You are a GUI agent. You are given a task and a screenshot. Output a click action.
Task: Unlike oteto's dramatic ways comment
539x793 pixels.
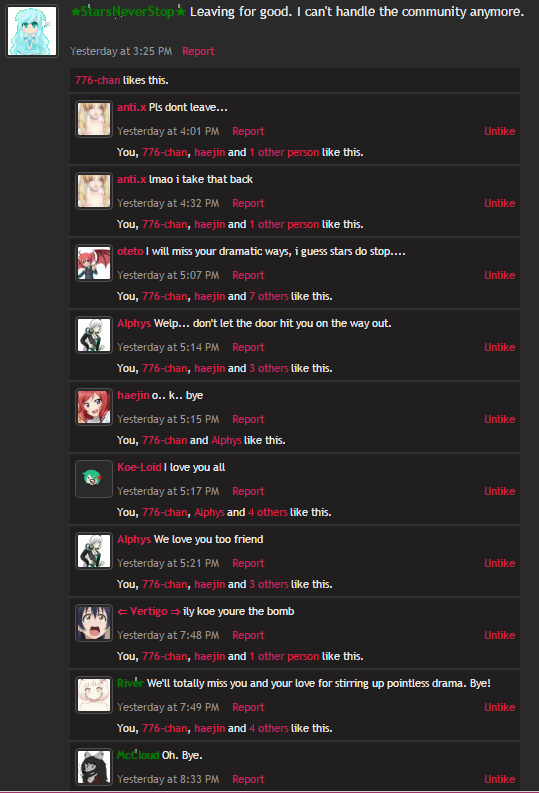pos(500,275)
